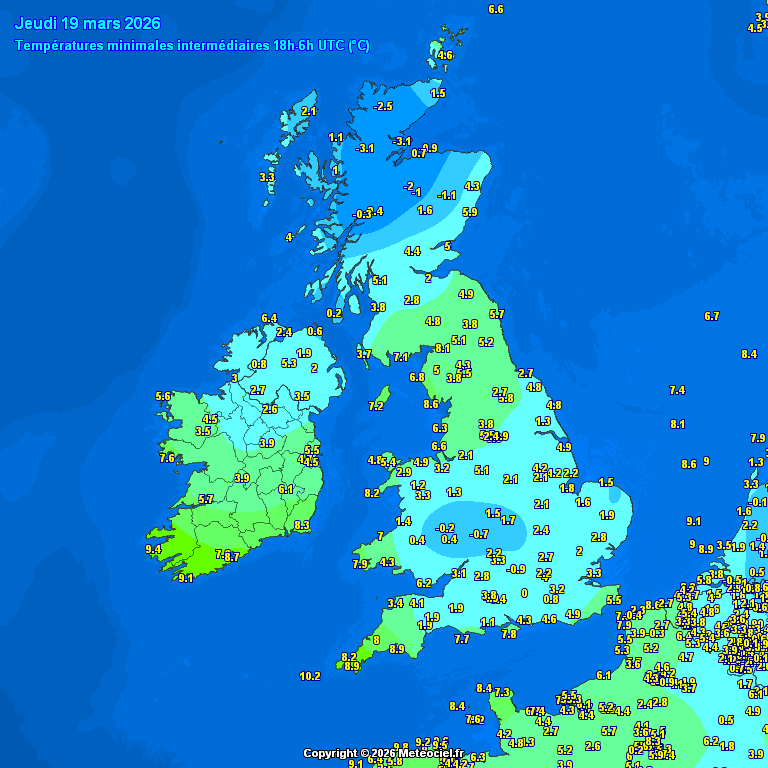Click the 'Copyright © 2026 Meteociel.fr' credit
This screenshot has width=768, height=768.
pyautogui.click(x=383, y=753)
